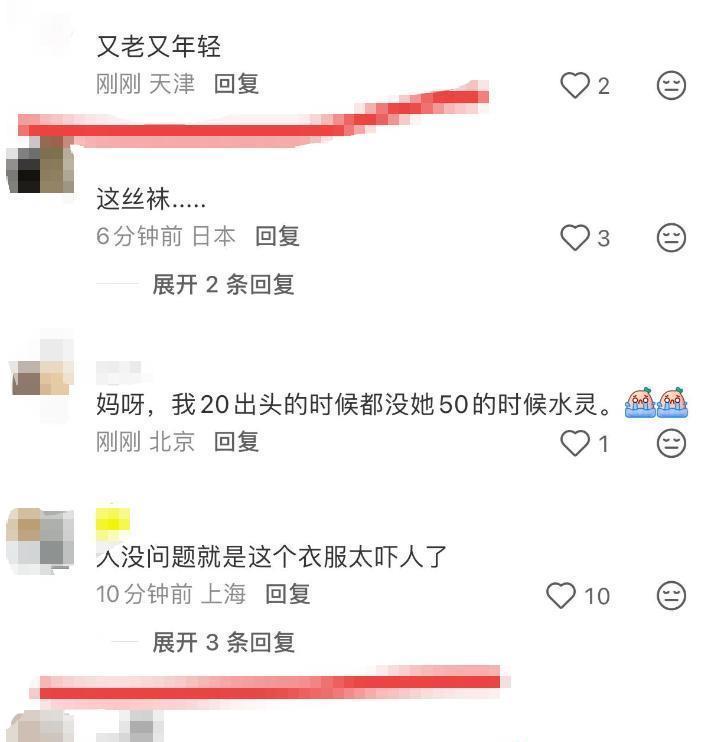Expand the 展开 2 条回复 replies

click(223, 285)
